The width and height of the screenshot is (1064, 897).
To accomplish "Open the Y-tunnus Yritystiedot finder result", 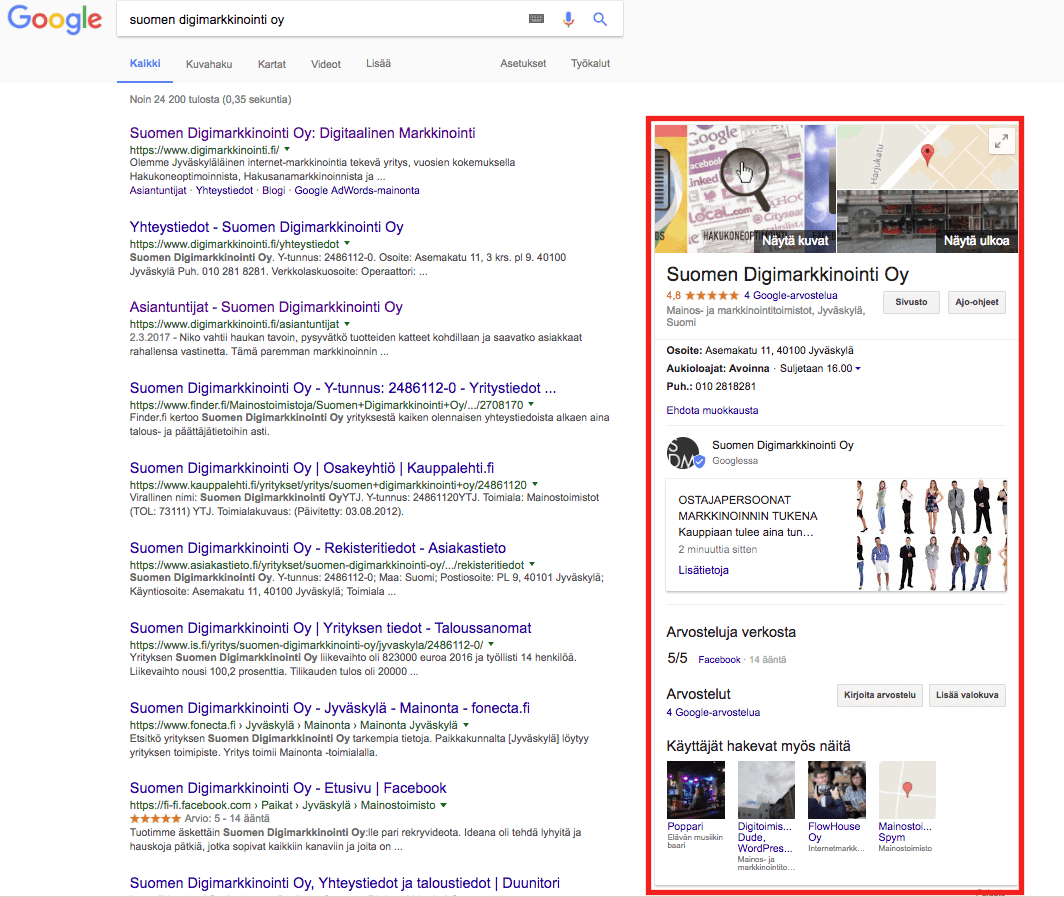I will tap(343, 387).
